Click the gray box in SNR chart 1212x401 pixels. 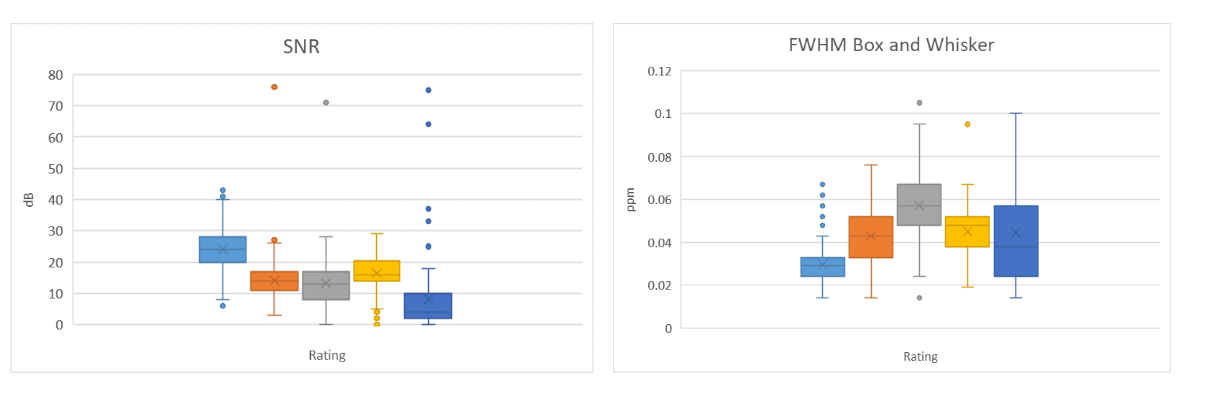326,285
